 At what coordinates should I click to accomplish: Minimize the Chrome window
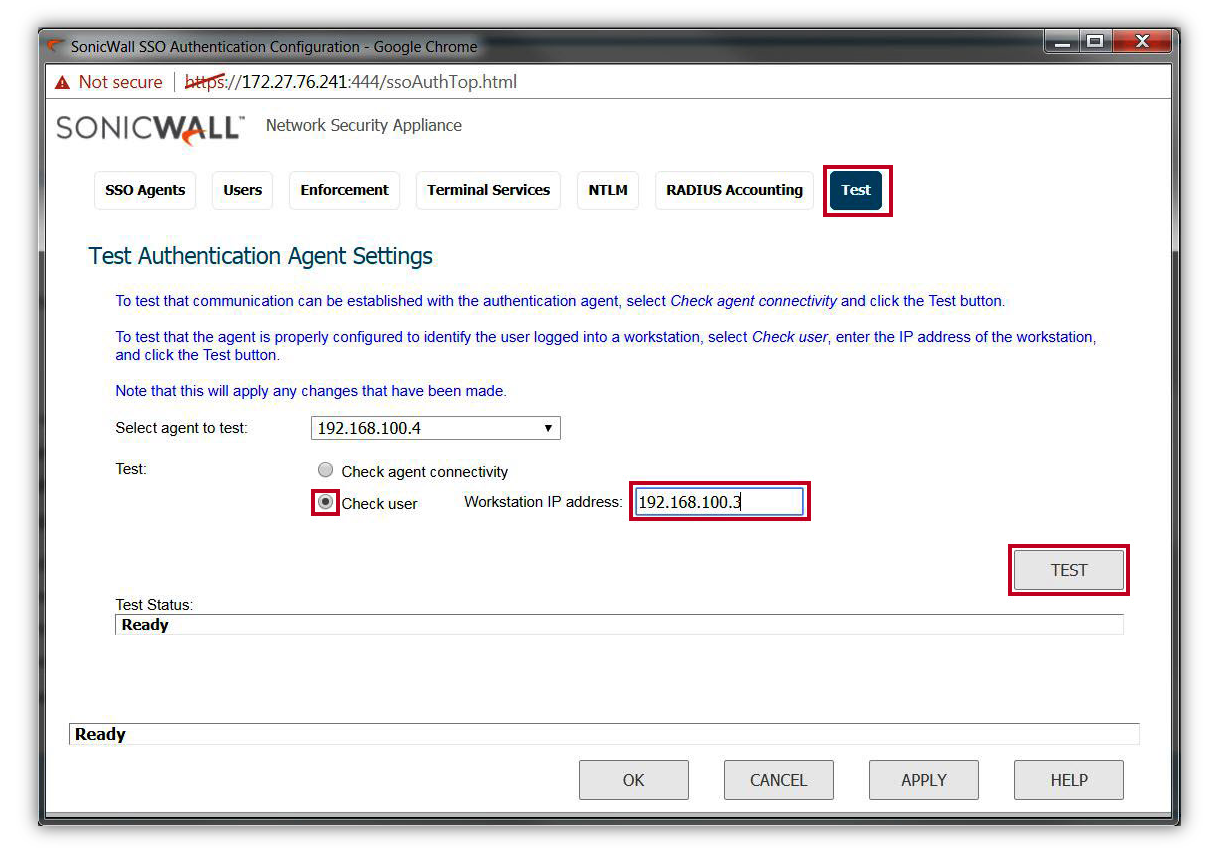pos(1062,42)
